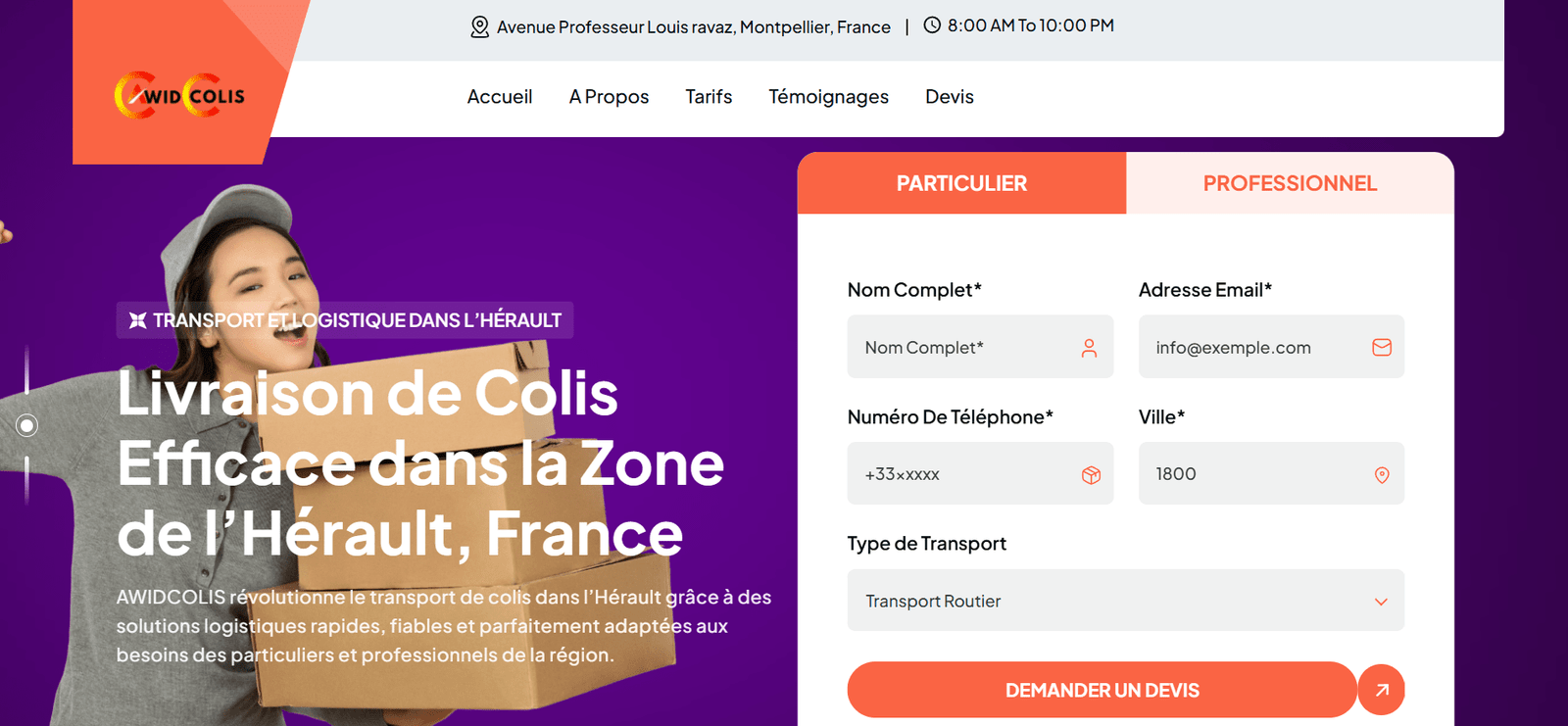
Task: Click the person icon in Nom Complet field
Action: pyautogui.click(x=1089, y=348)
